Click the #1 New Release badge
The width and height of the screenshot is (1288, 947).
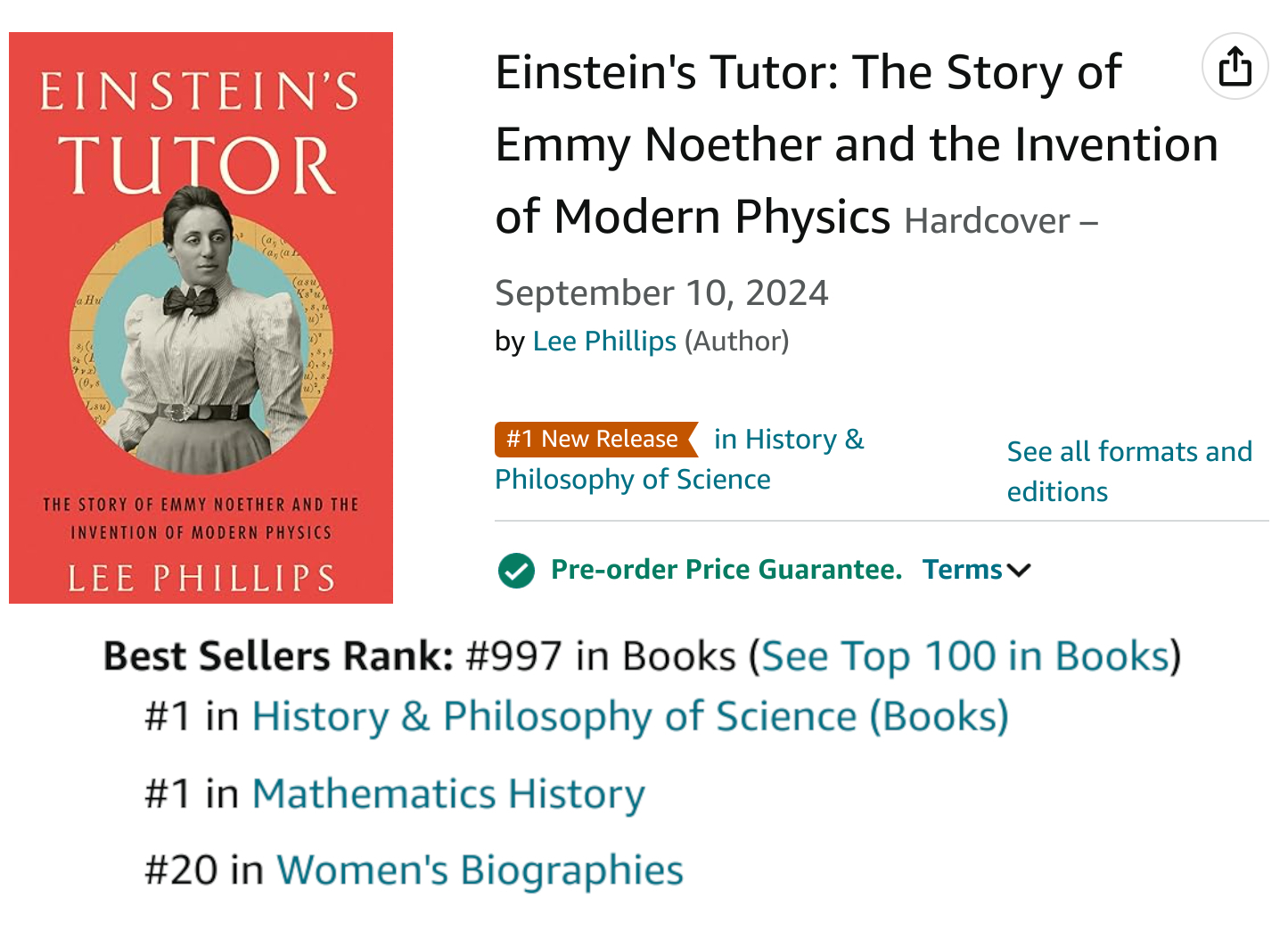pos(593,439)
